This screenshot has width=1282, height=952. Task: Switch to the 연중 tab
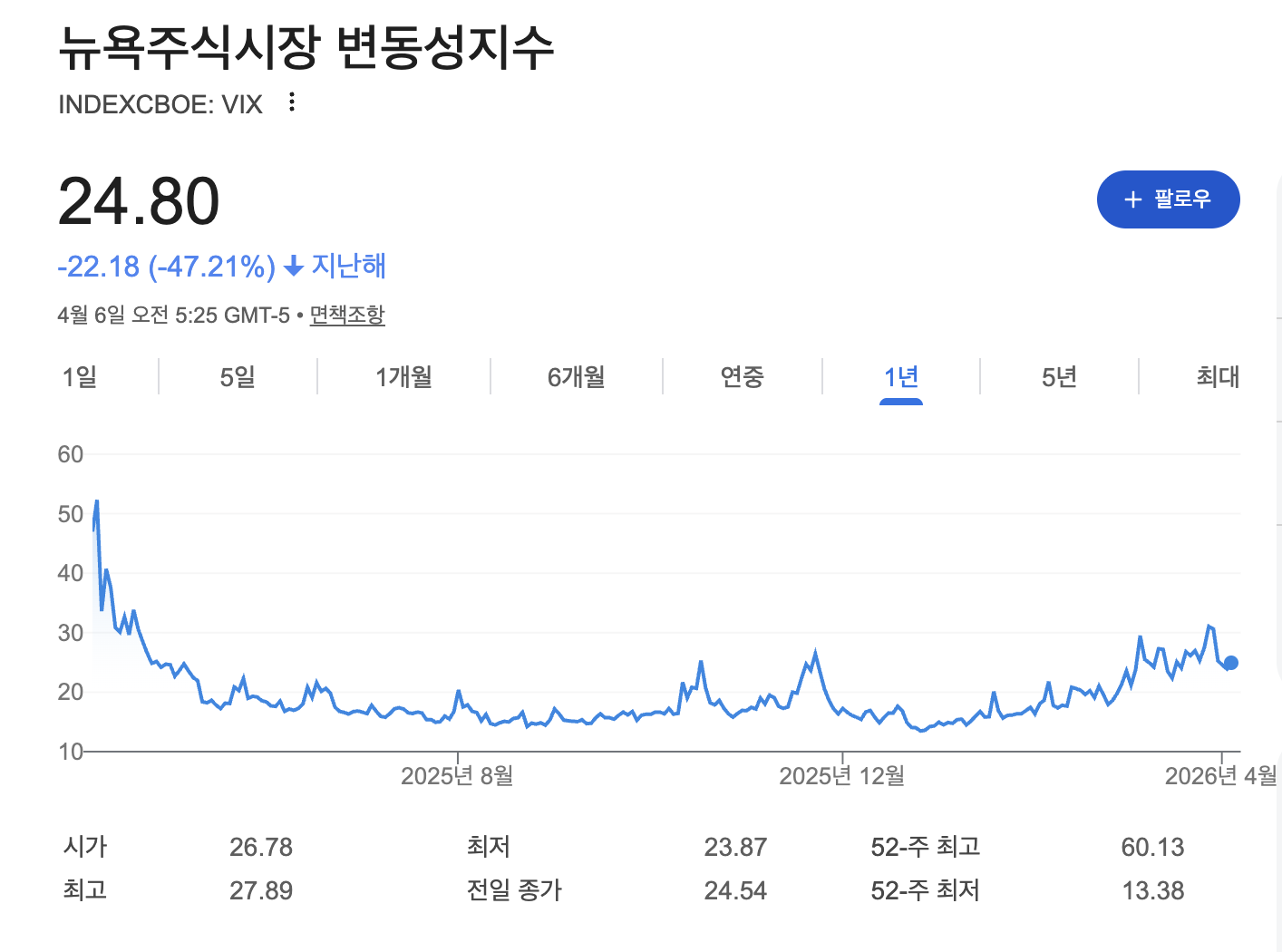742,376
